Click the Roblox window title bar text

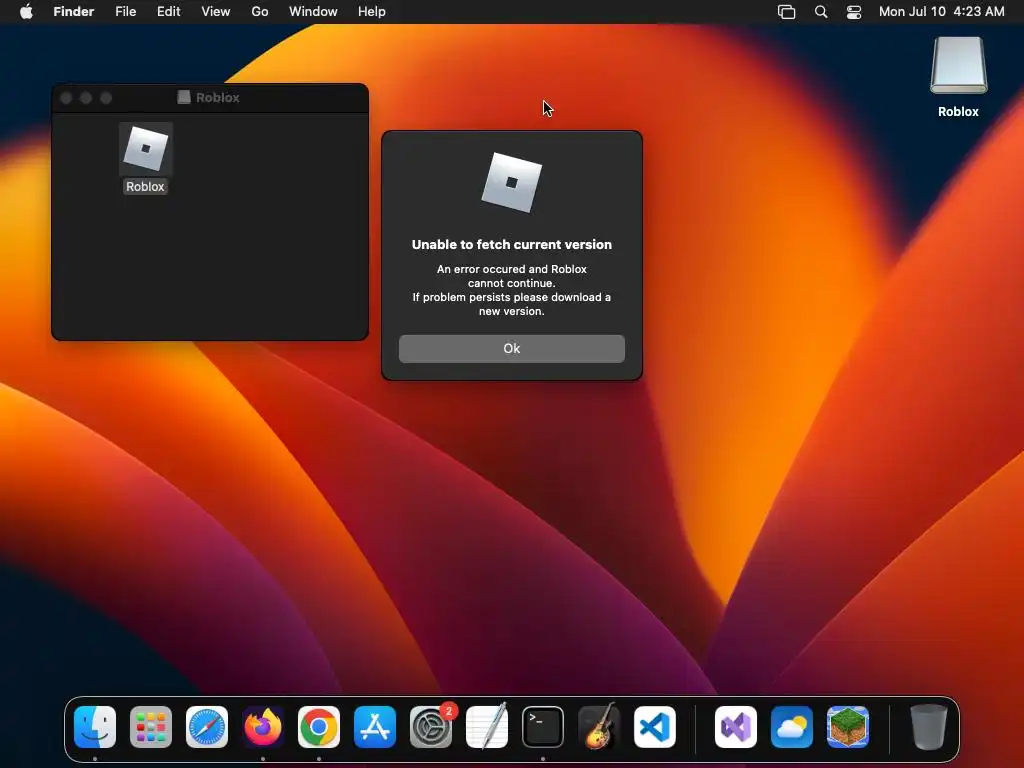[x=217, y=97]
